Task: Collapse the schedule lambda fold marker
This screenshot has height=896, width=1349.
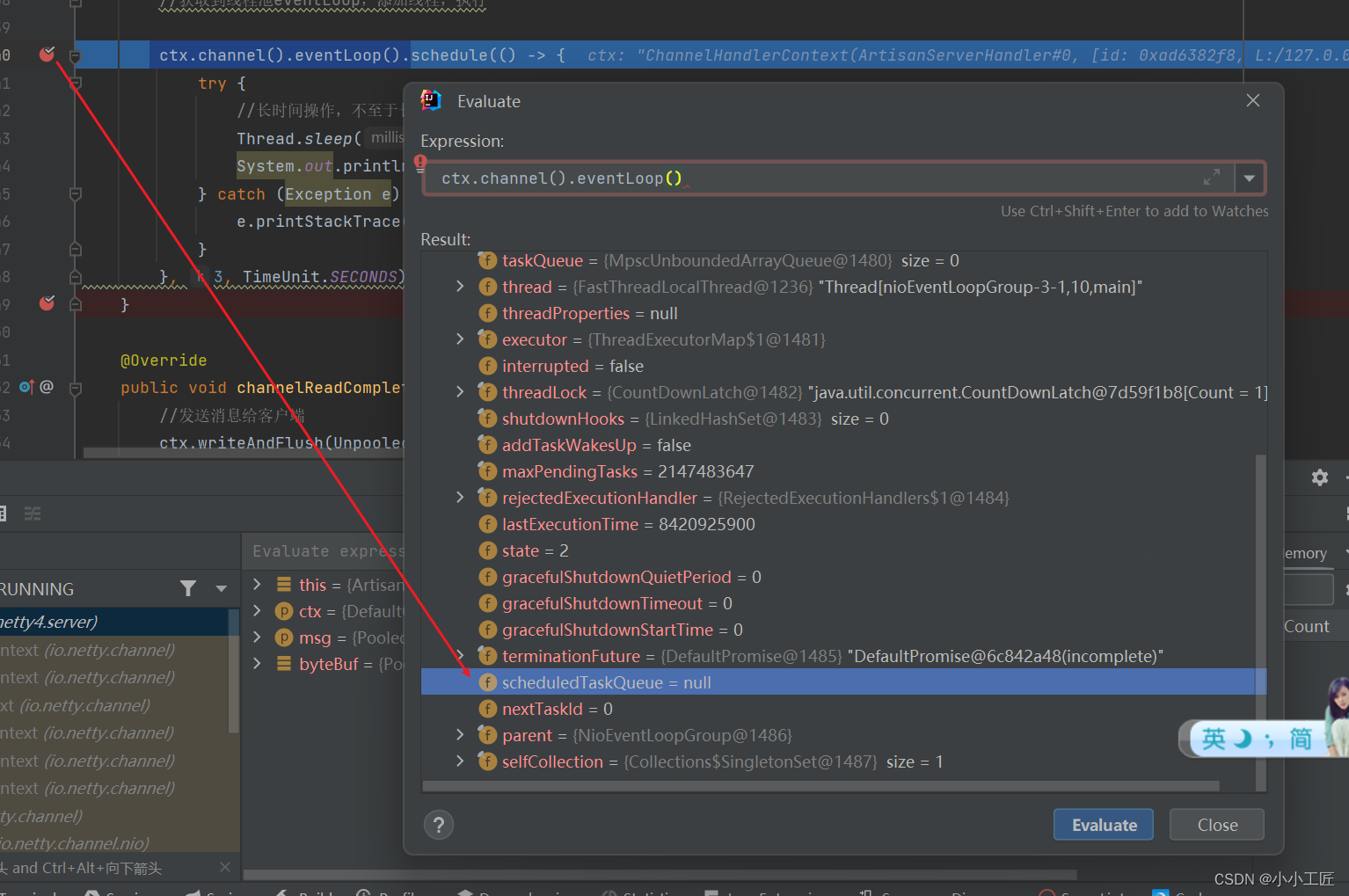Action: coord(76,55)
